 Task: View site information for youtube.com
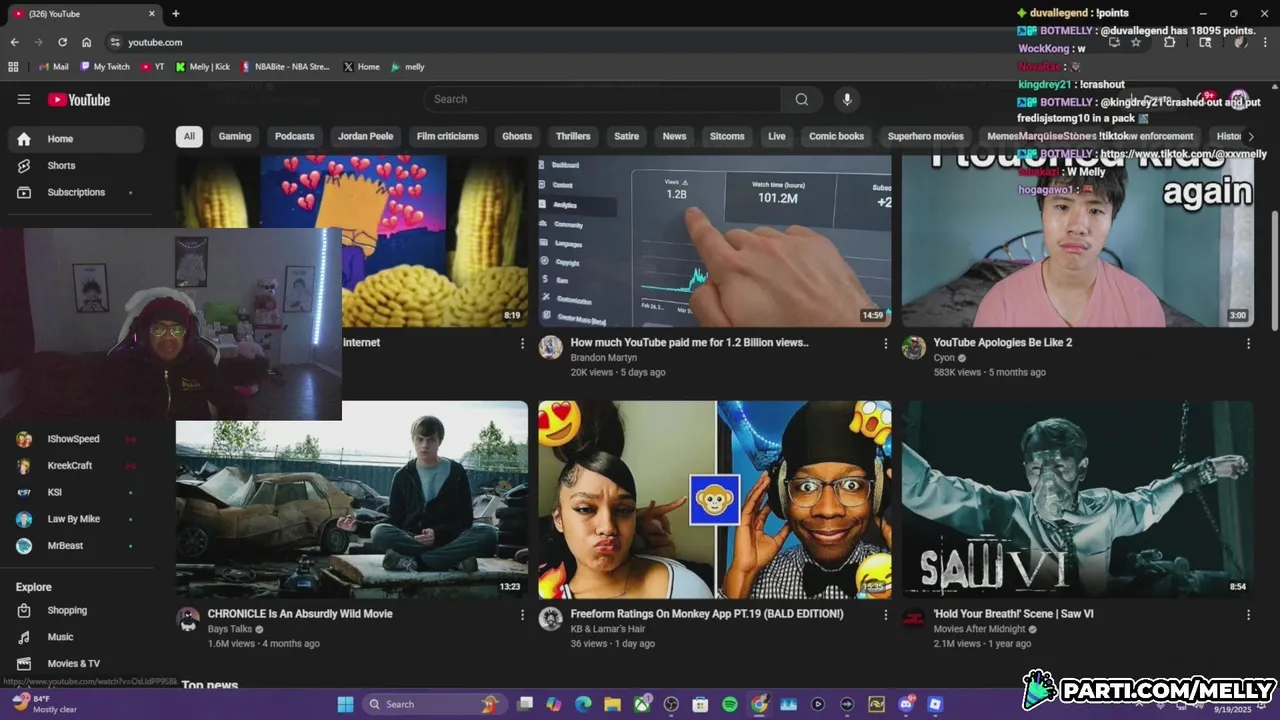[x=115, y=42]
